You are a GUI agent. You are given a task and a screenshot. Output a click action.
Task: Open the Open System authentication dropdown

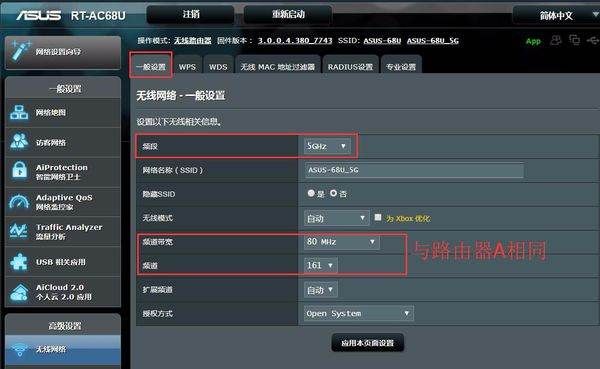[359, 313]
